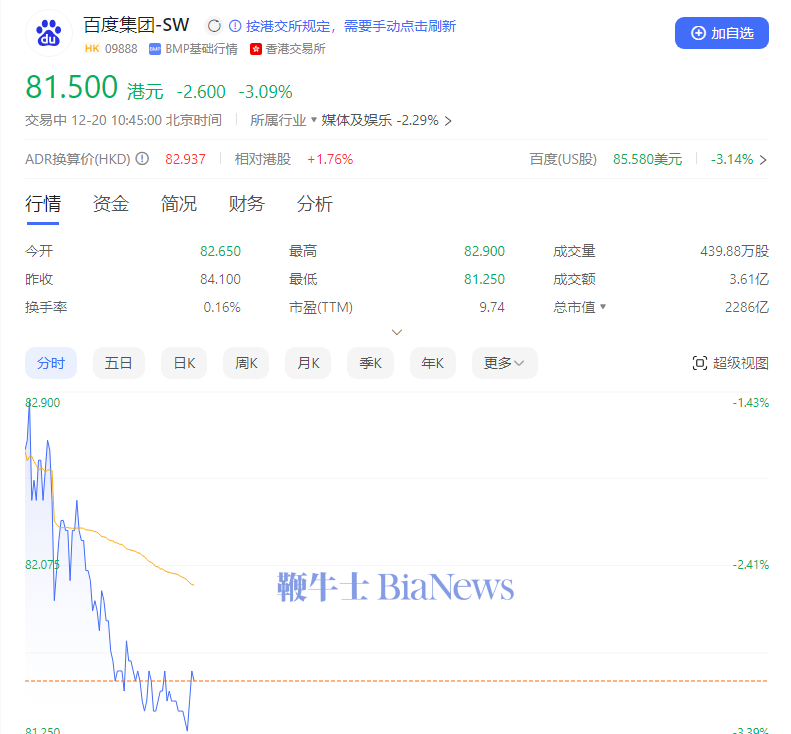Click the manual refresh circle icon
The image size is (791, 734).
click(x=214, y=26)
